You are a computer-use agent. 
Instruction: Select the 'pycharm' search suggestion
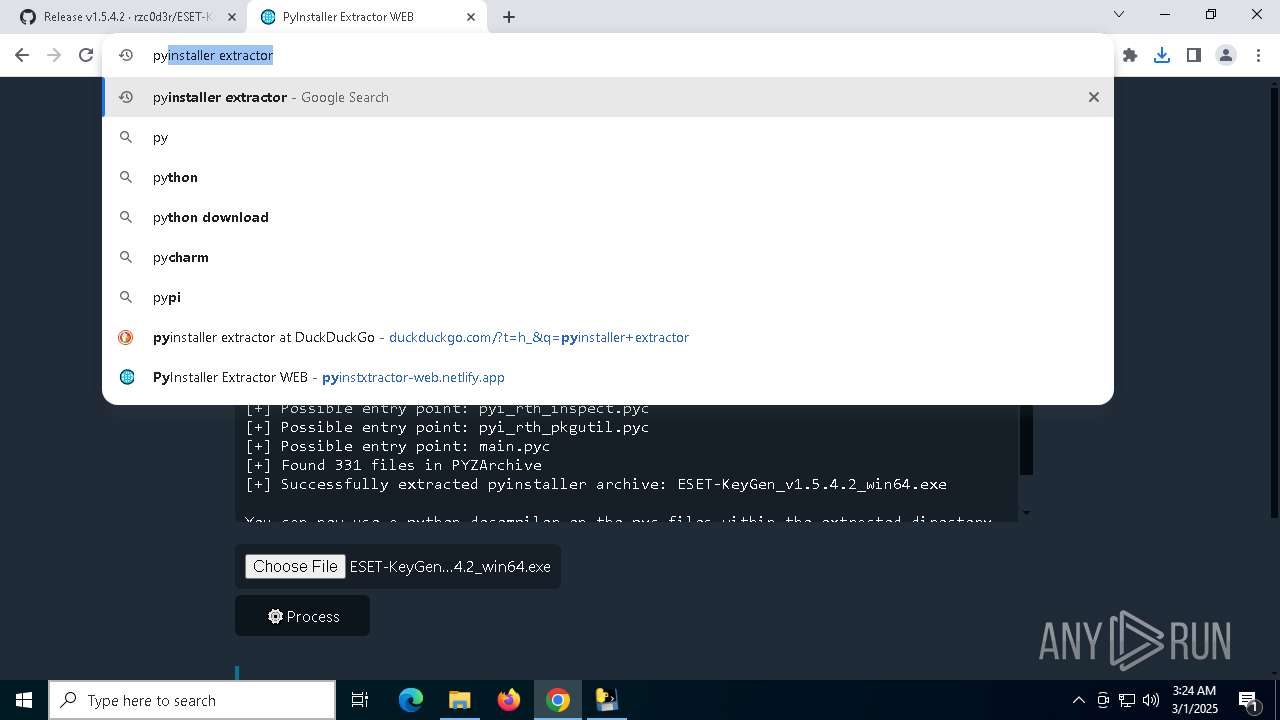click(608, 257)
